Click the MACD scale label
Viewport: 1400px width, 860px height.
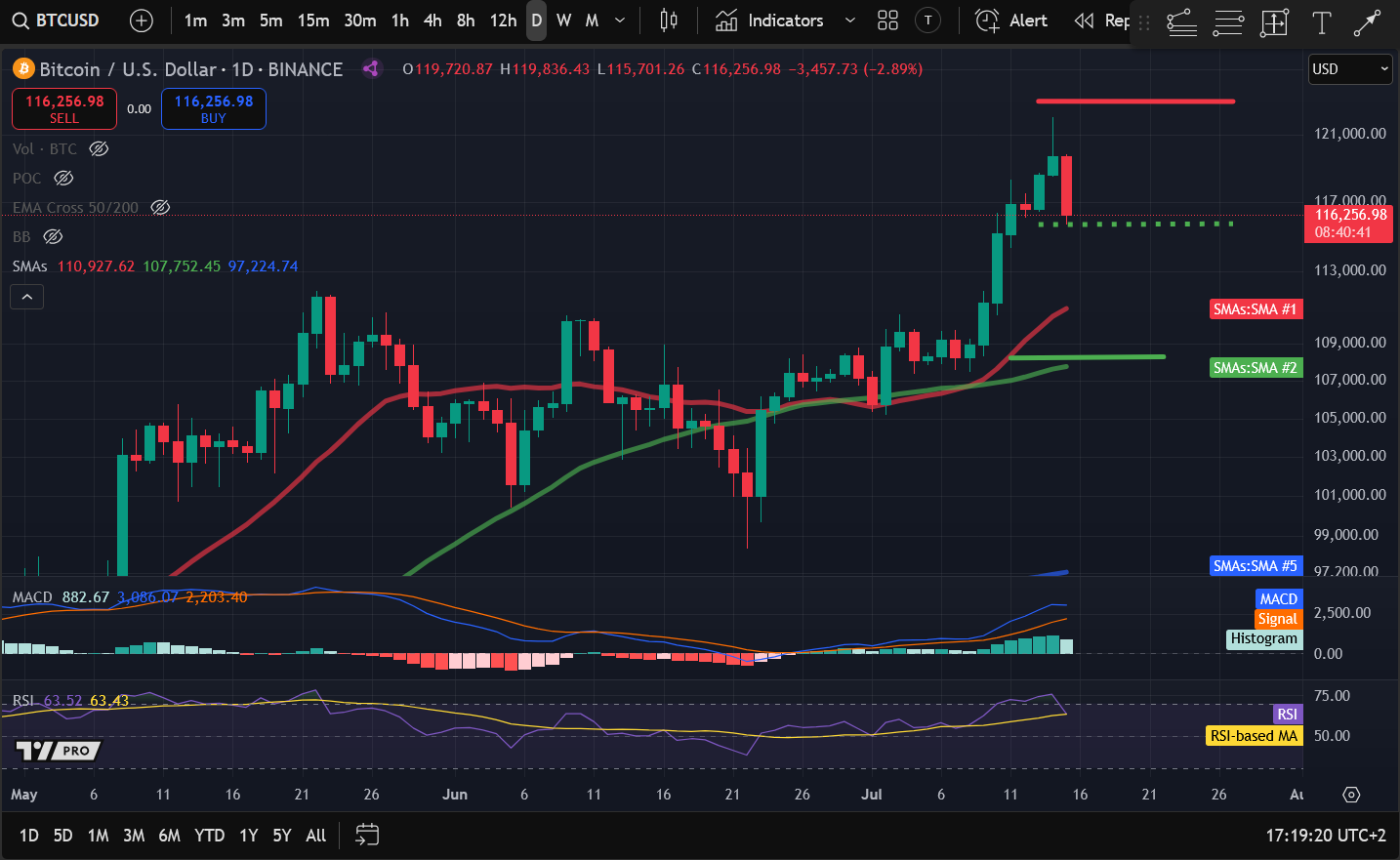[x=1278, y=598]
